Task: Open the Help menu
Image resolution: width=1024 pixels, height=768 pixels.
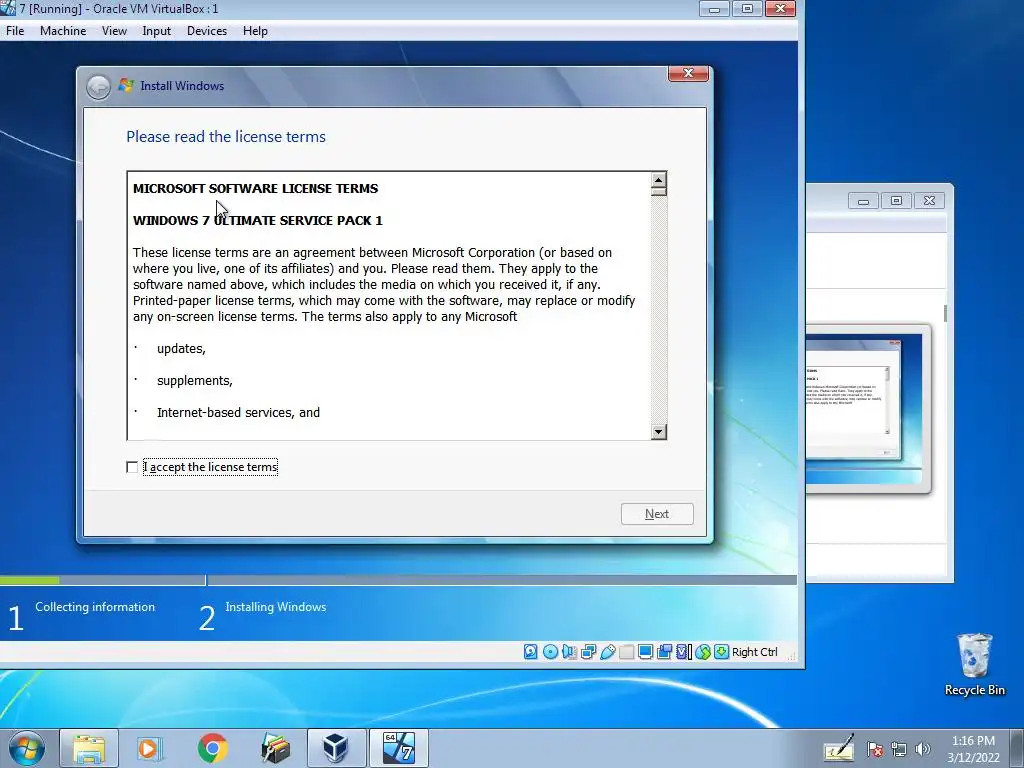Action: (255, 31)
